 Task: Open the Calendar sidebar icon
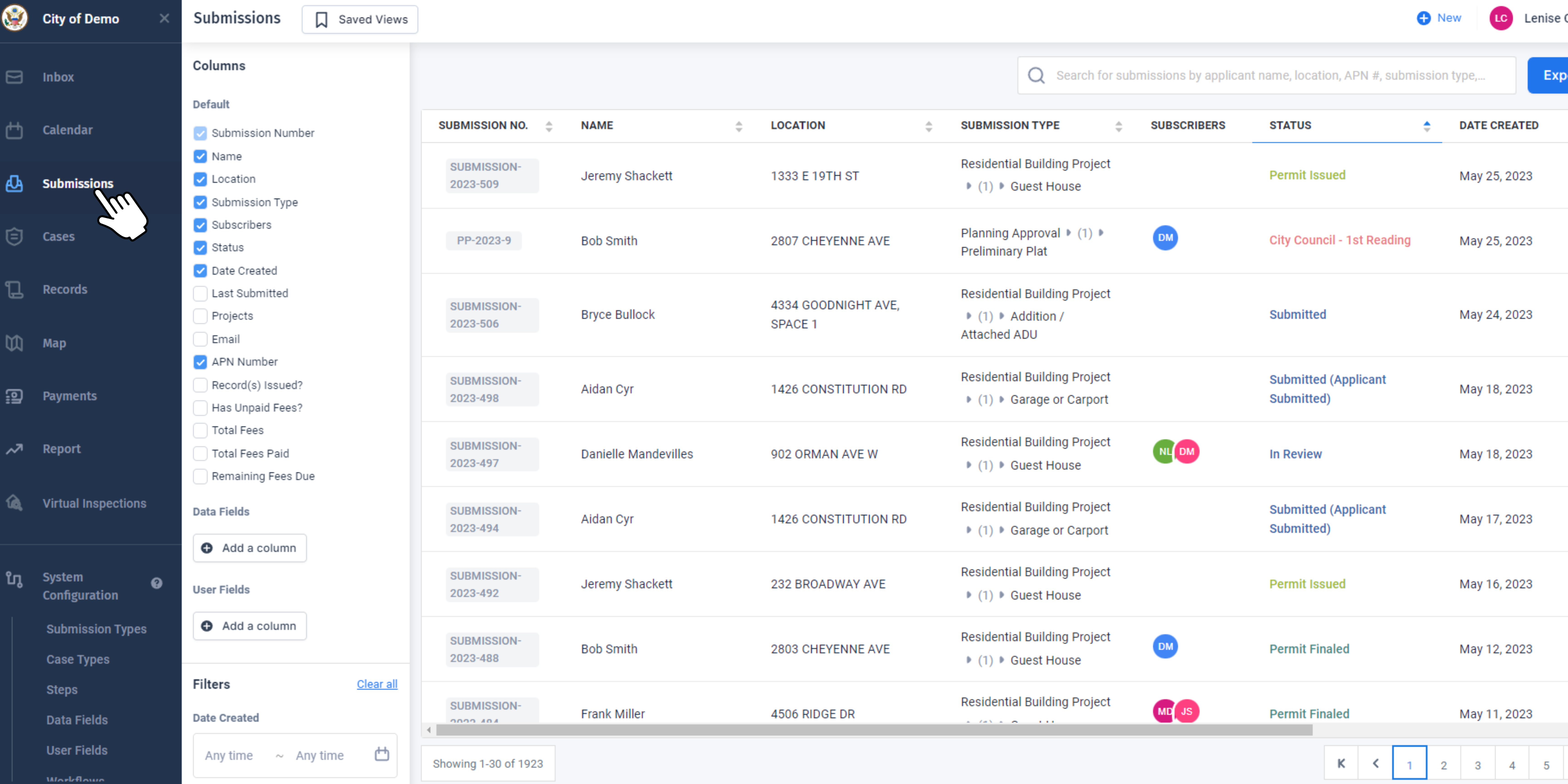pos(15,130)
